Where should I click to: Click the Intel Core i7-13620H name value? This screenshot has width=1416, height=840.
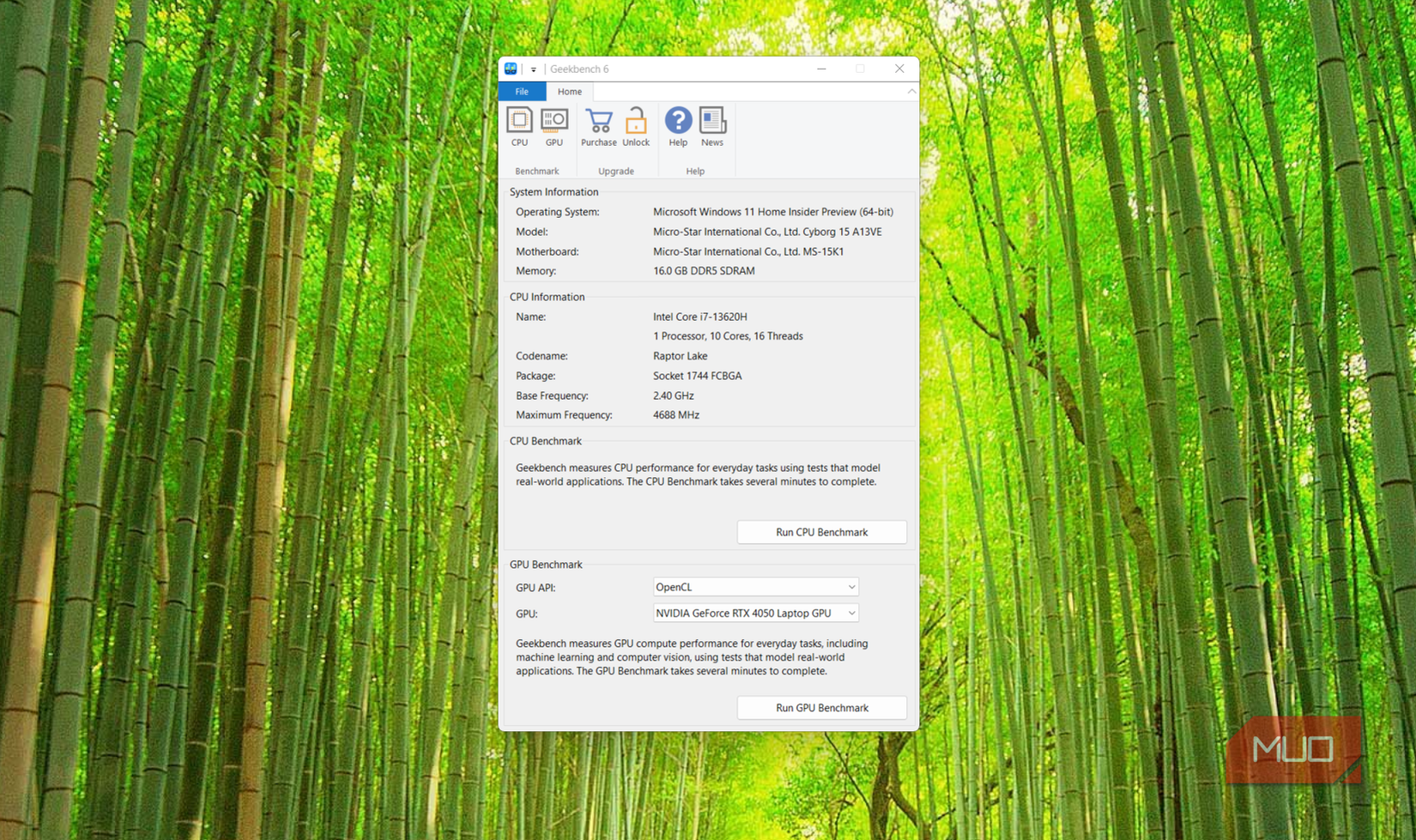tap(700, 317)
